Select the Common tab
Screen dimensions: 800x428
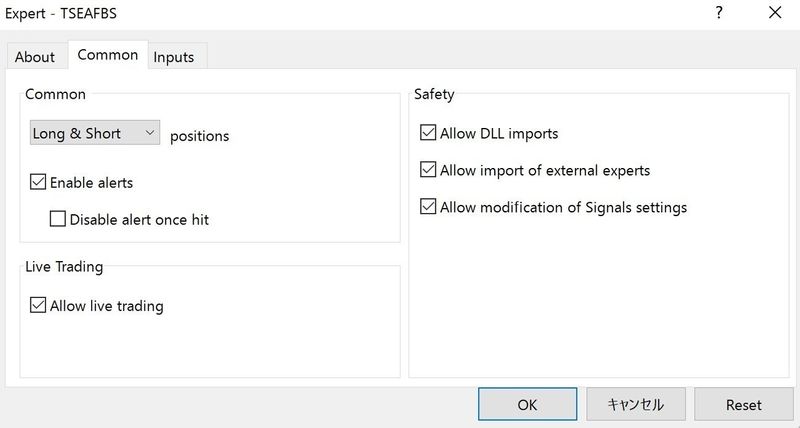pyautogui.click(x=107, y=55)
